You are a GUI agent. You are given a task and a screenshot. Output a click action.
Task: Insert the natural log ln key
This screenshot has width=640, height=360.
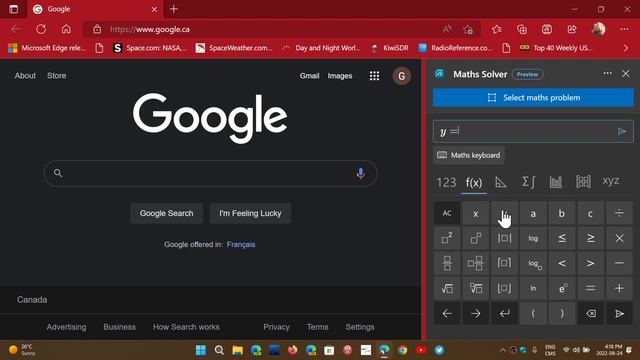(533, 289)
